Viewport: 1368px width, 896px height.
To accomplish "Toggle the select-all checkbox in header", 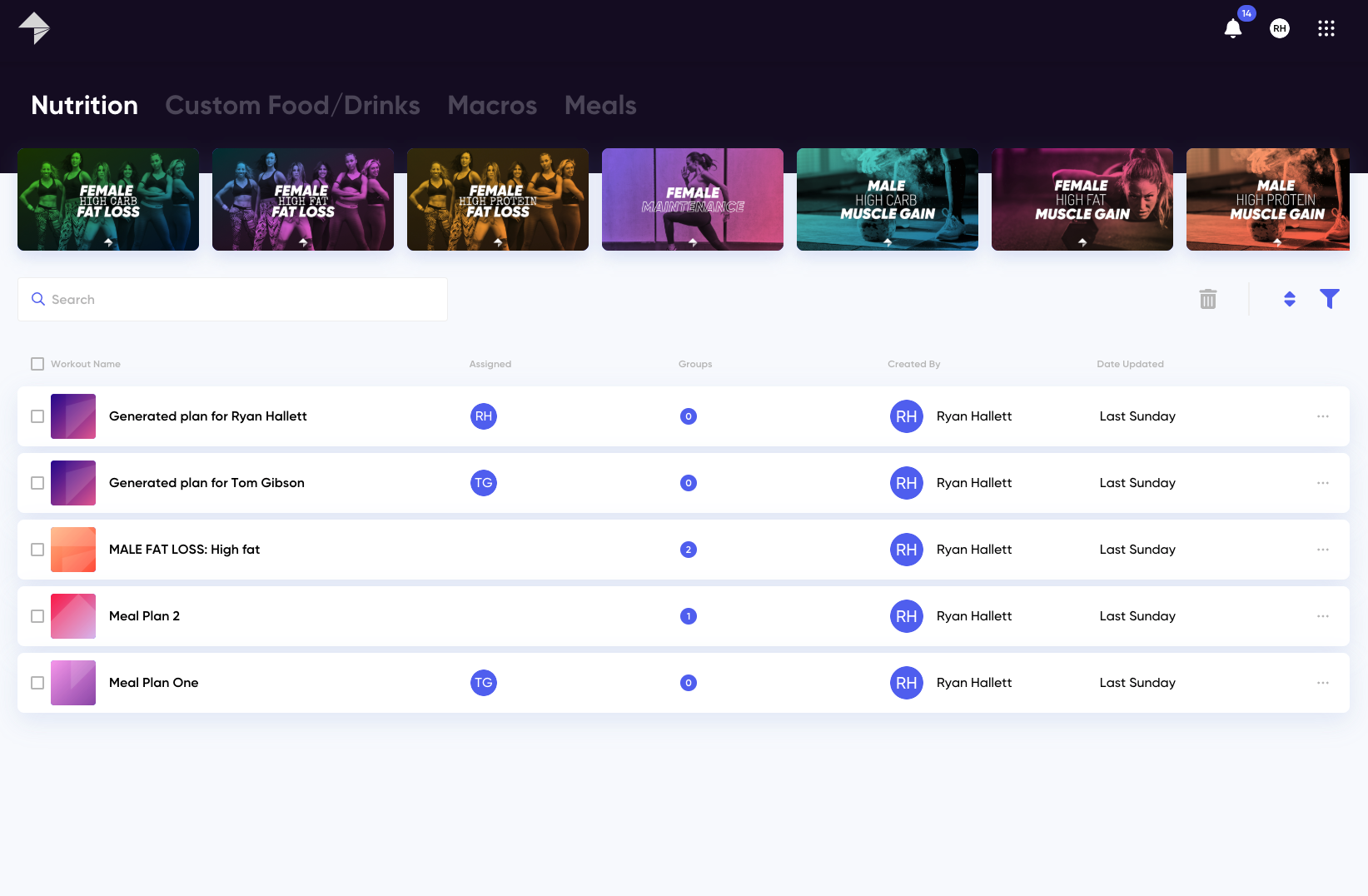I will tap(37, 364).
